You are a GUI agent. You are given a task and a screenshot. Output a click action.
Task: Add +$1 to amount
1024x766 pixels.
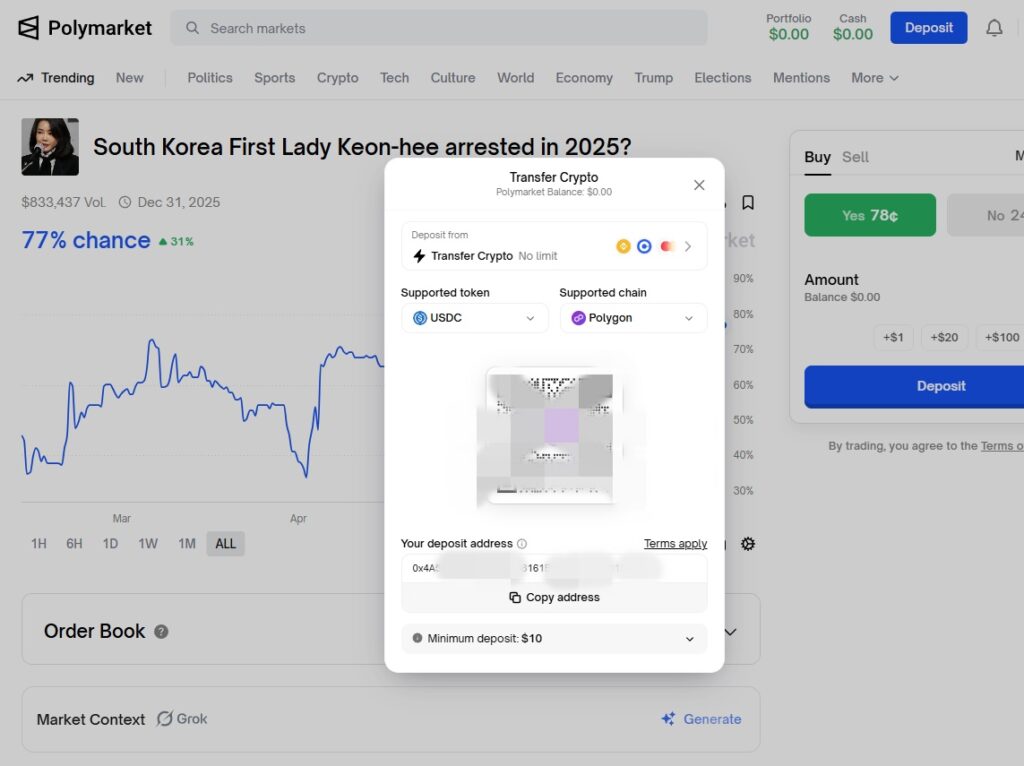(x=893, y=337)
